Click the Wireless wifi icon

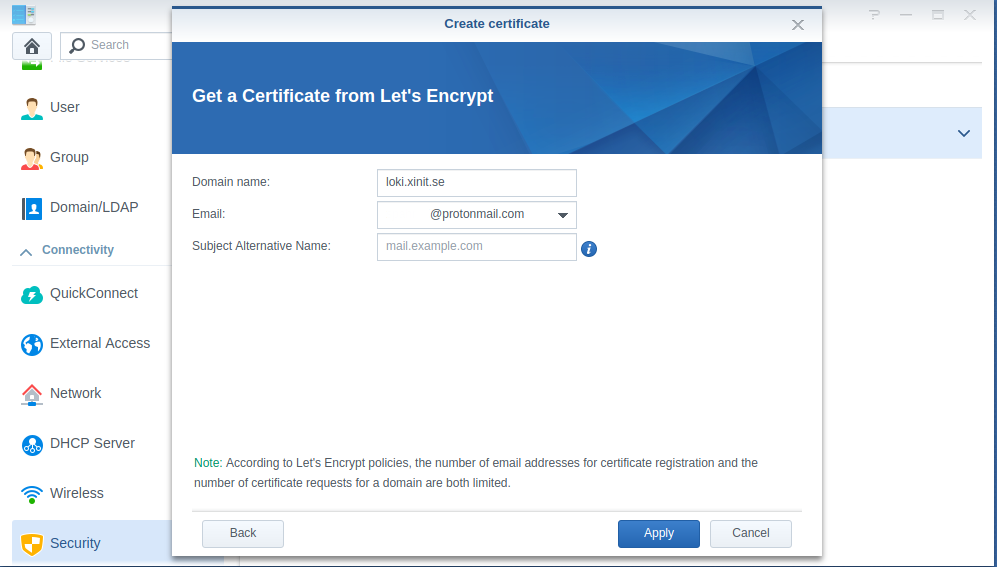(x=31, y=494)
